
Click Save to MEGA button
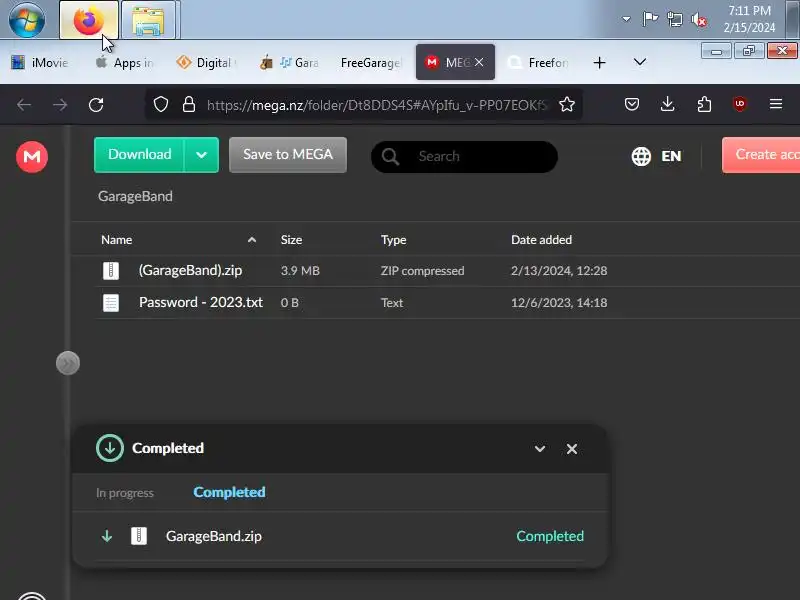point(288,155)
